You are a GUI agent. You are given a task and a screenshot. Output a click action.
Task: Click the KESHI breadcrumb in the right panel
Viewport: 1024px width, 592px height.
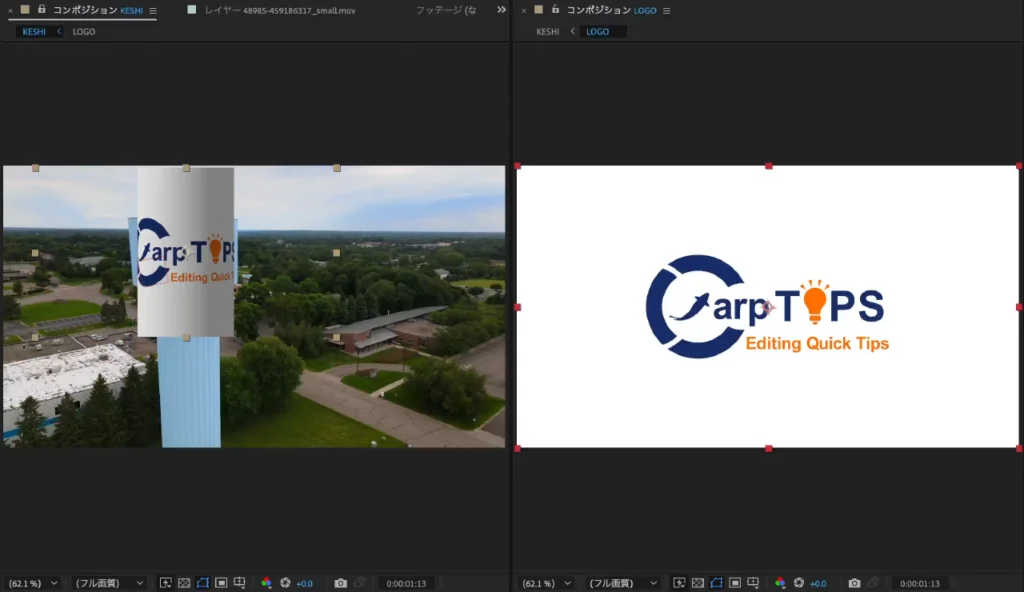[x=547, y=31]
